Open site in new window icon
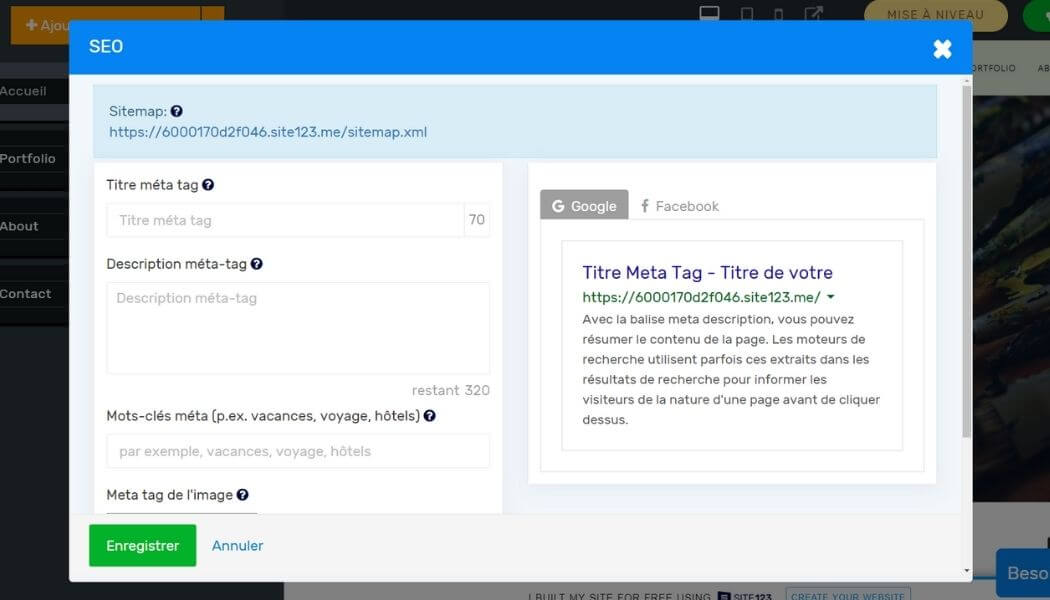Viewport: 1050px width, 600px height. [814, 13]
